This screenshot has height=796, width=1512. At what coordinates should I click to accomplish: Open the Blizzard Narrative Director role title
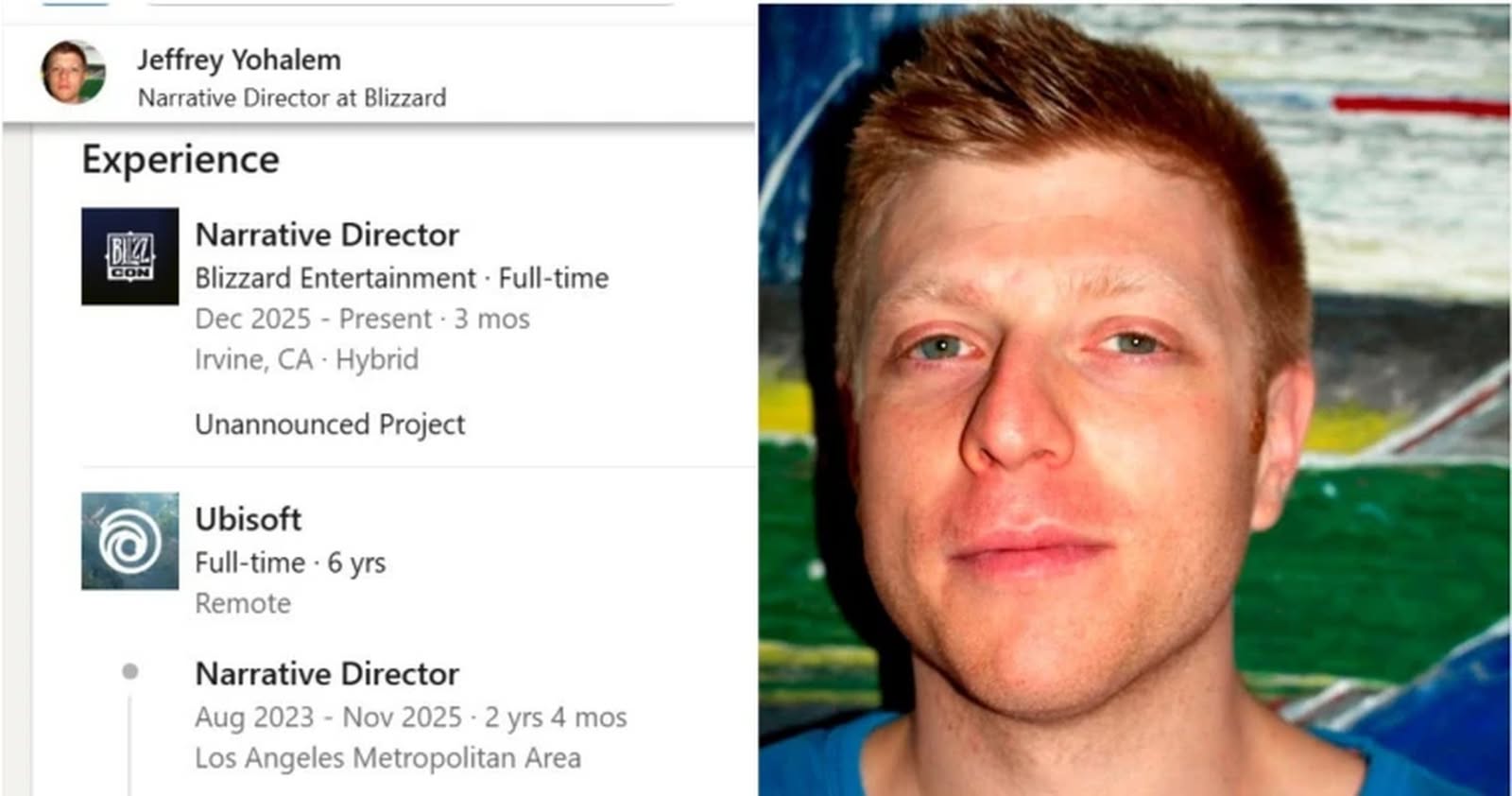327,234
